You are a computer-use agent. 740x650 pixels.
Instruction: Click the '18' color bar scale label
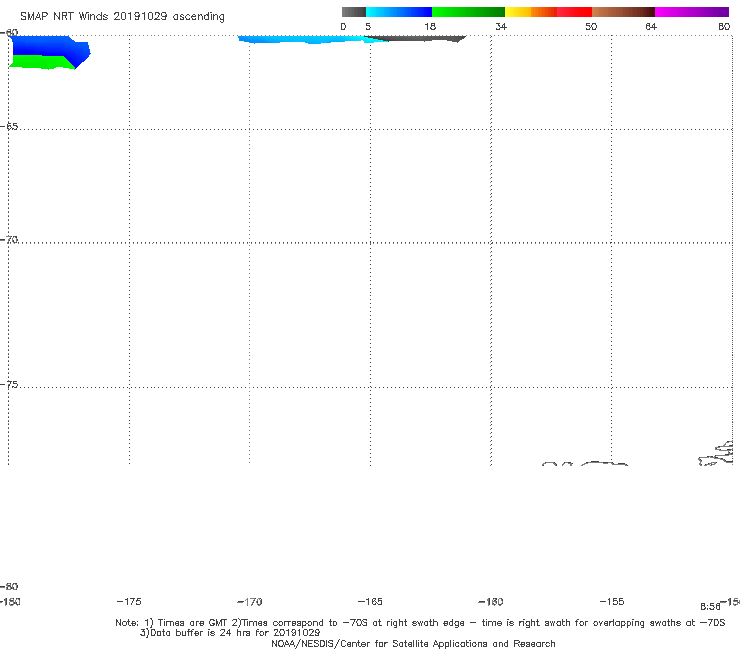(x=430, y=27)
